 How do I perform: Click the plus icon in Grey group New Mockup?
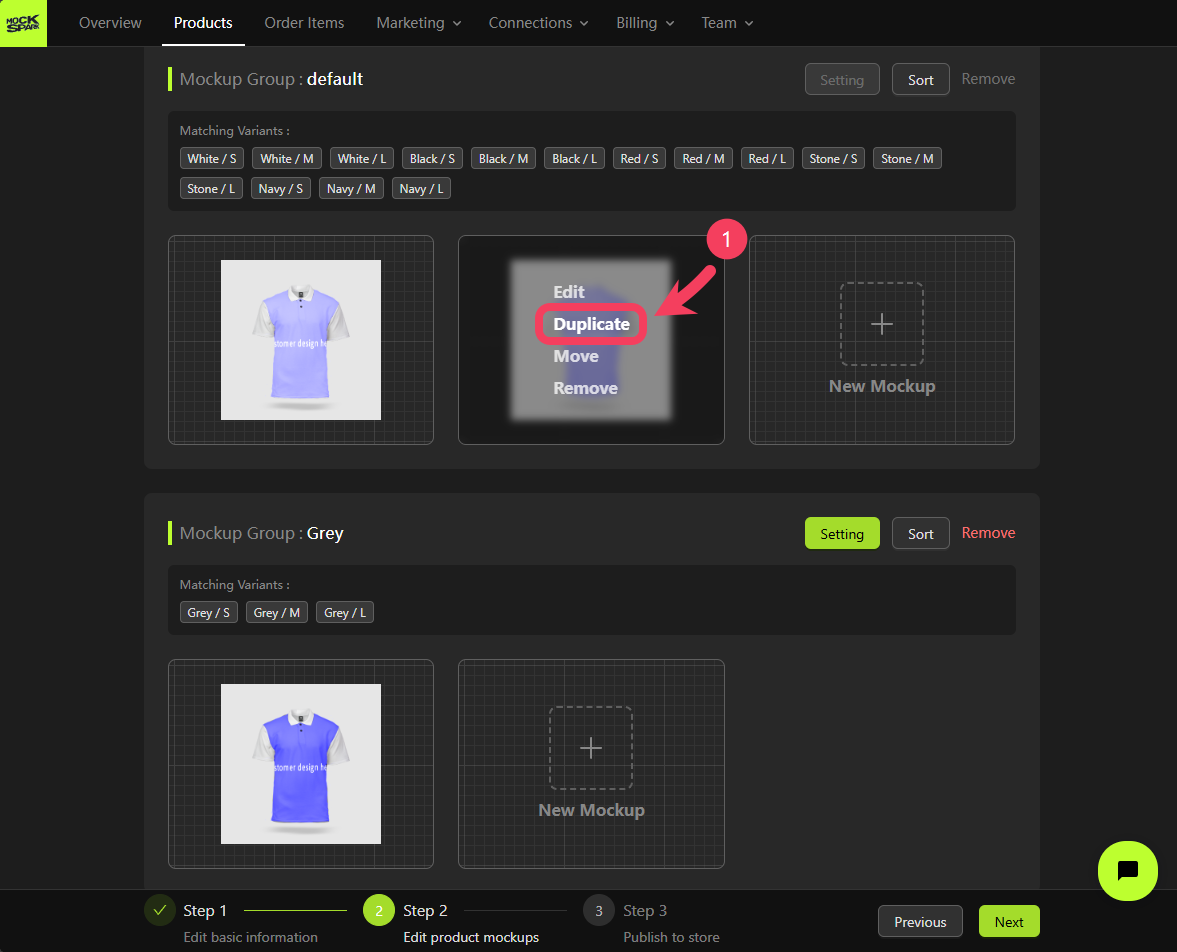pos(591,748)
